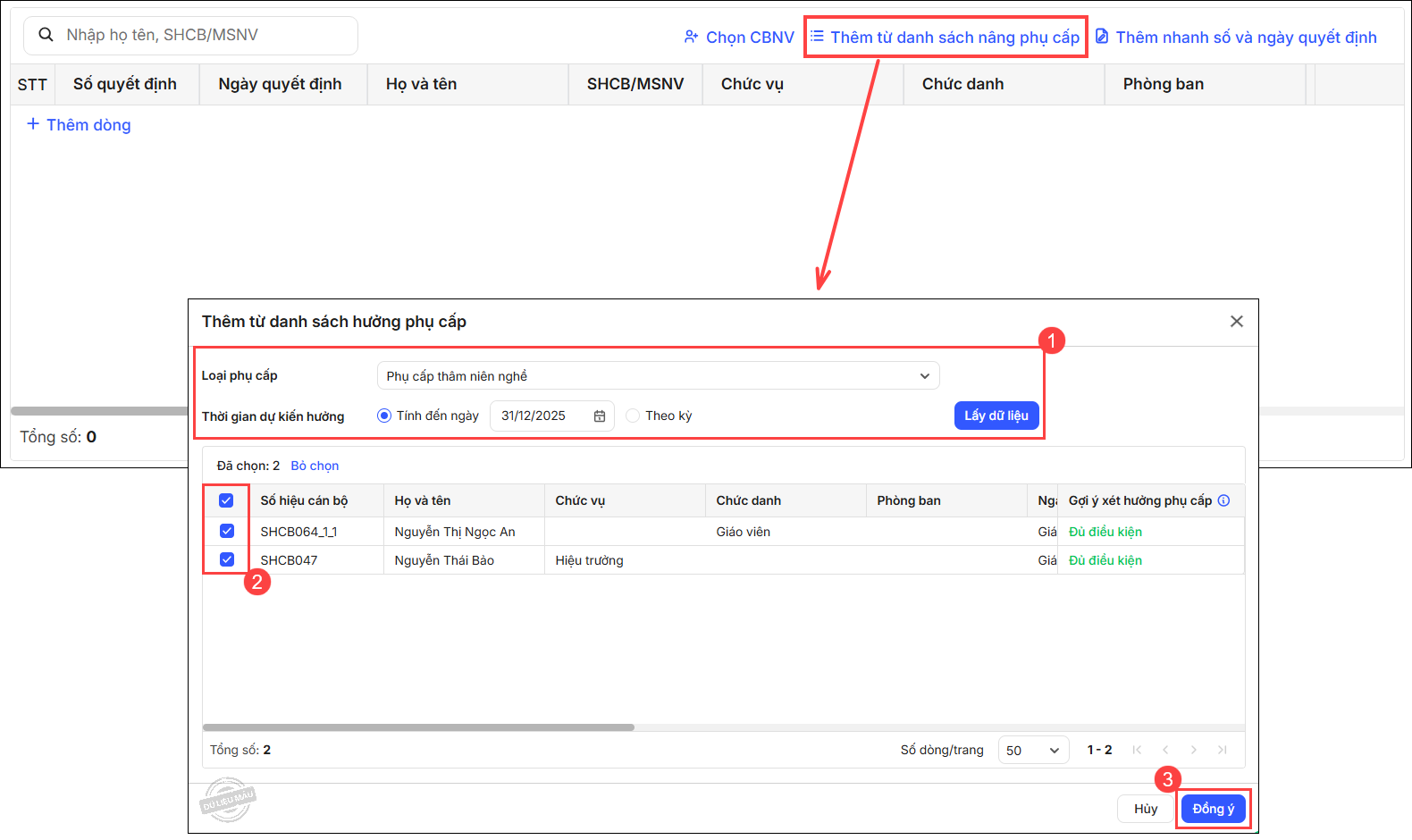Click info icon next to Gợi ý xét hưởng phụ cấp
Viewport: 1412px width, 840px height.
[x=1224, y=500]
